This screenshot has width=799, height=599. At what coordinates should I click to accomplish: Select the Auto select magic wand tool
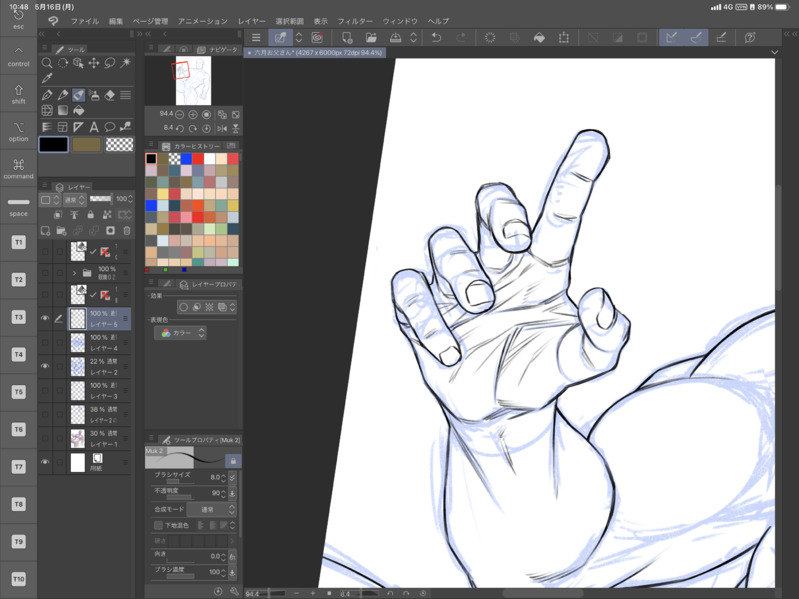(x=125, y=63)
